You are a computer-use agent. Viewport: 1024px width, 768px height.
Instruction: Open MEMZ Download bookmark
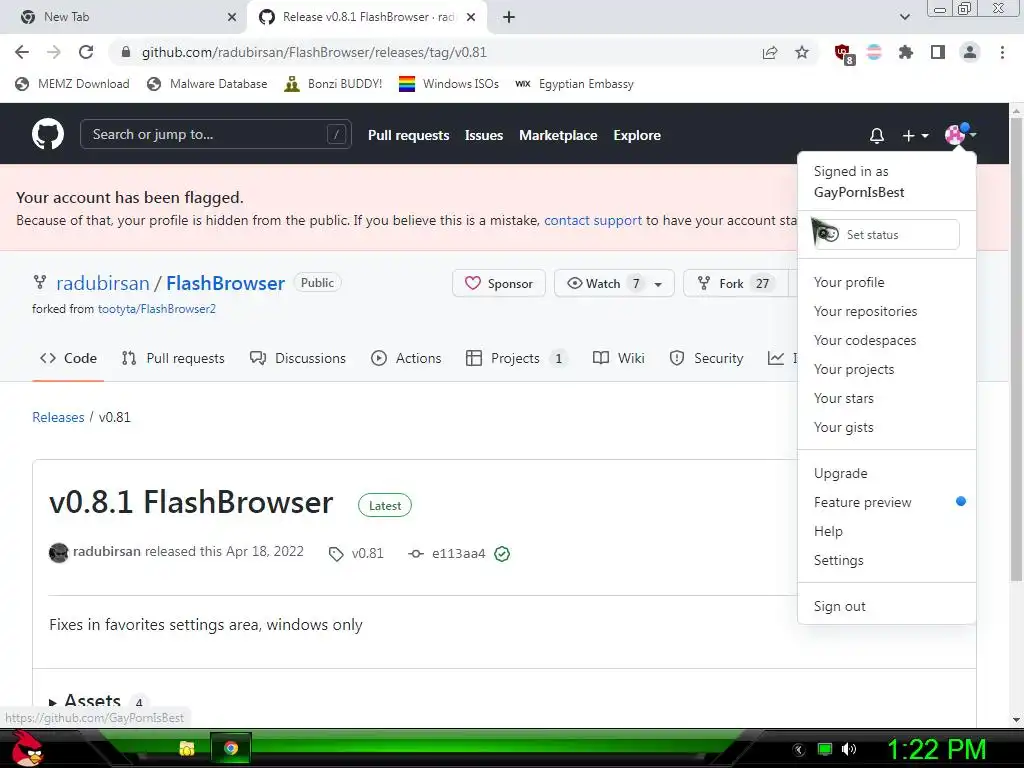72,84
